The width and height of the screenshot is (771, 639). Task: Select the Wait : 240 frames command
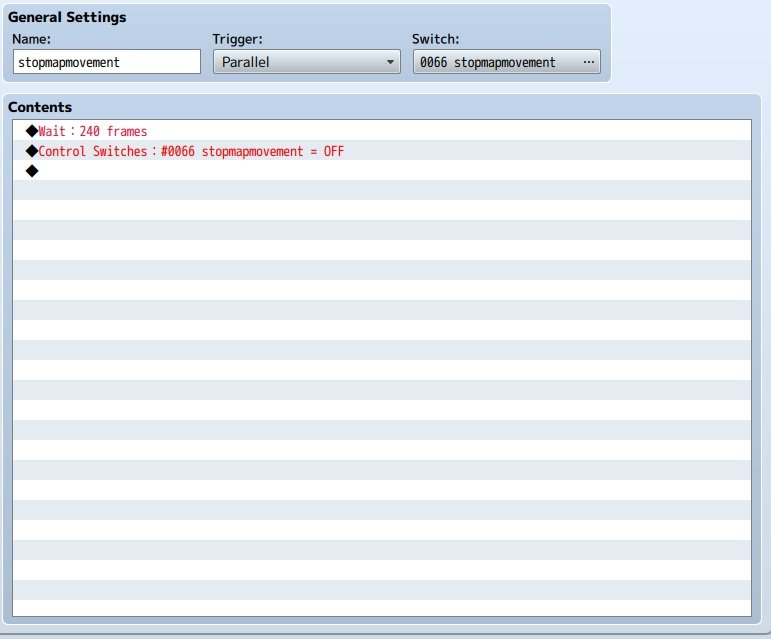pos(382,131)
